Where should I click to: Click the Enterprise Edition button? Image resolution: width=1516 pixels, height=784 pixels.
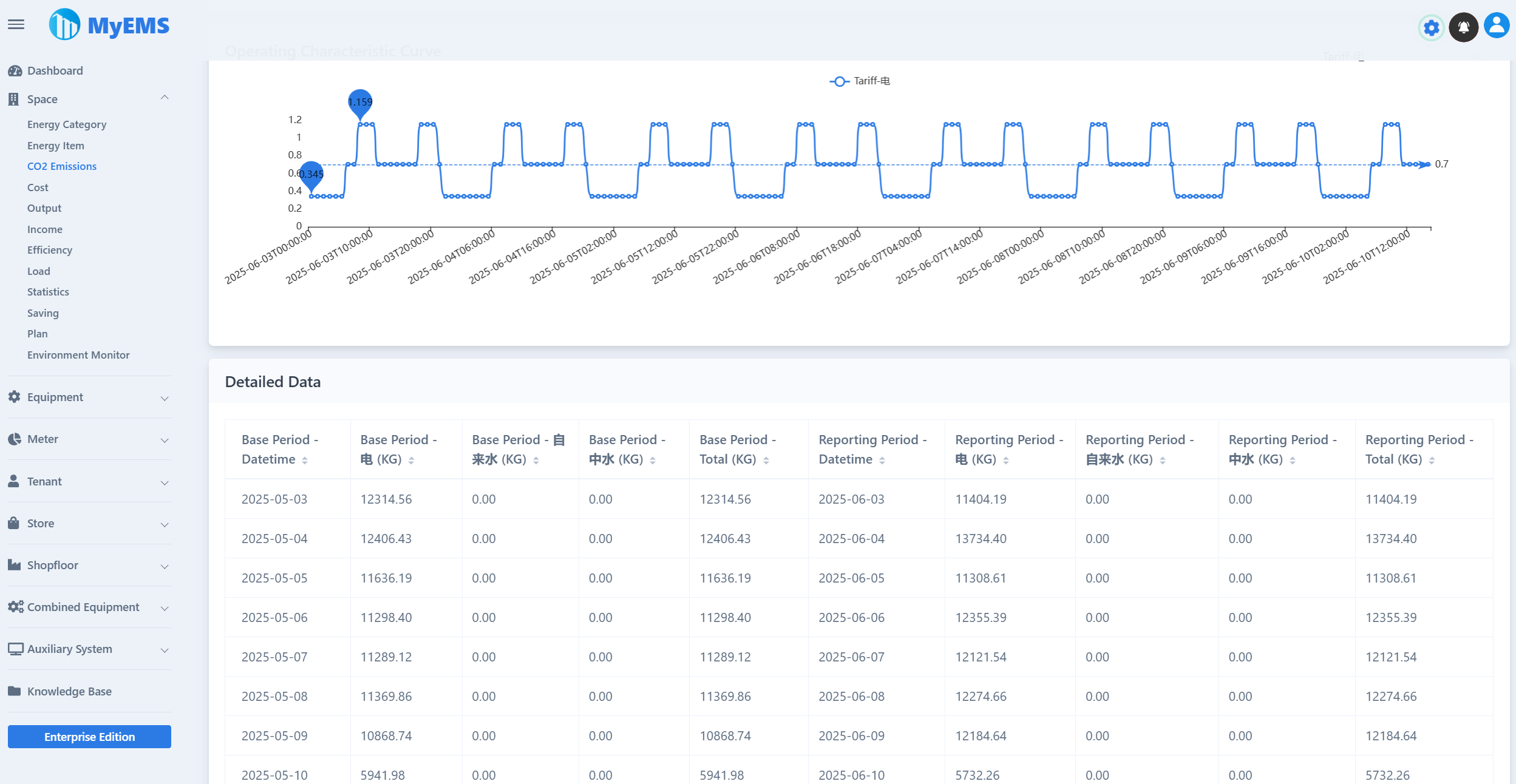[89, 736]
